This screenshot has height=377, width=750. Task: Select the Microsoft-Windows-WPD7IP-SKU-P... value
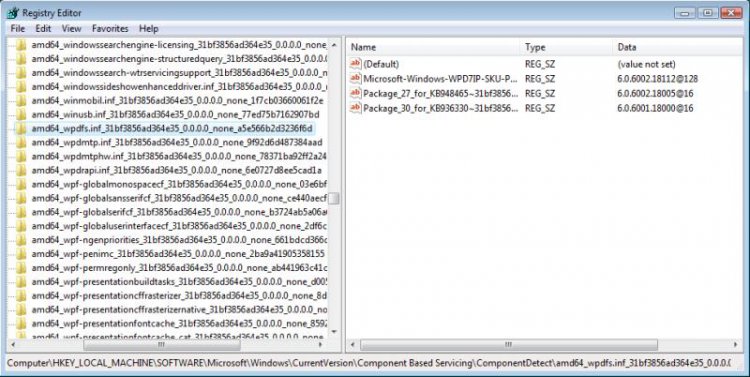pos(441,78)
